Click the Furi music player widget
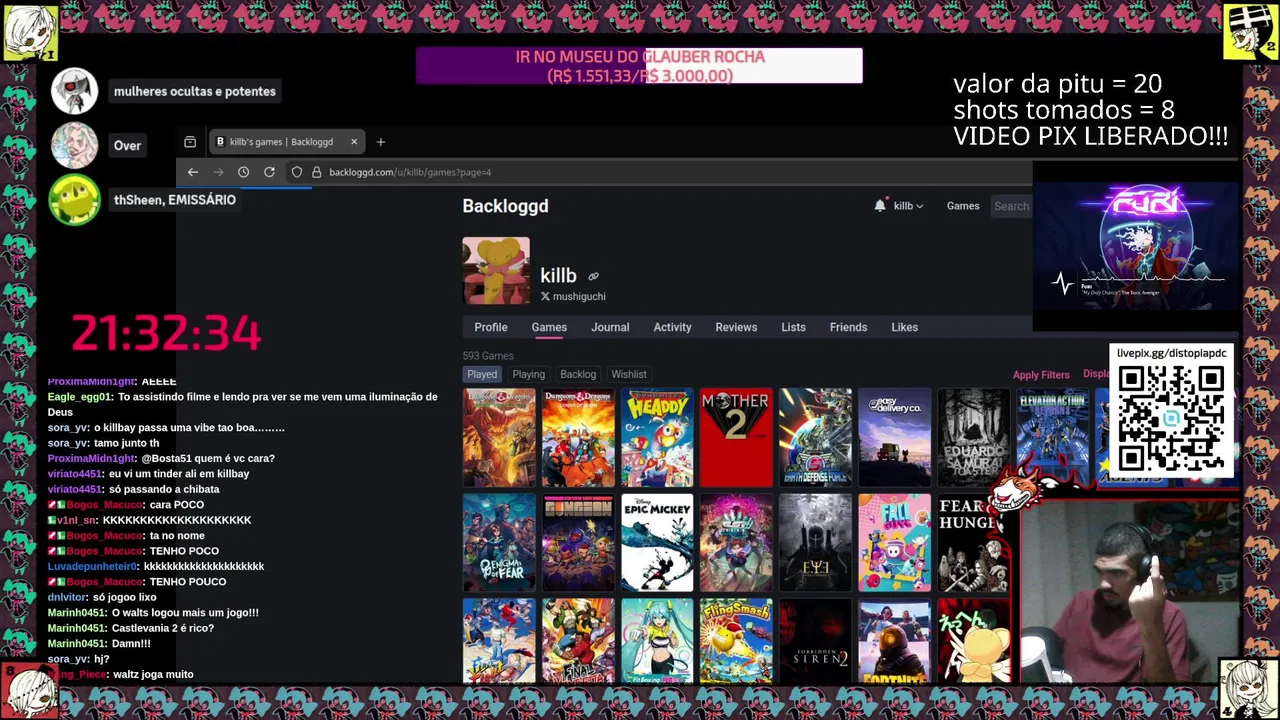The height and width of the screenshot is (720, 1280). pos(1135,246)
